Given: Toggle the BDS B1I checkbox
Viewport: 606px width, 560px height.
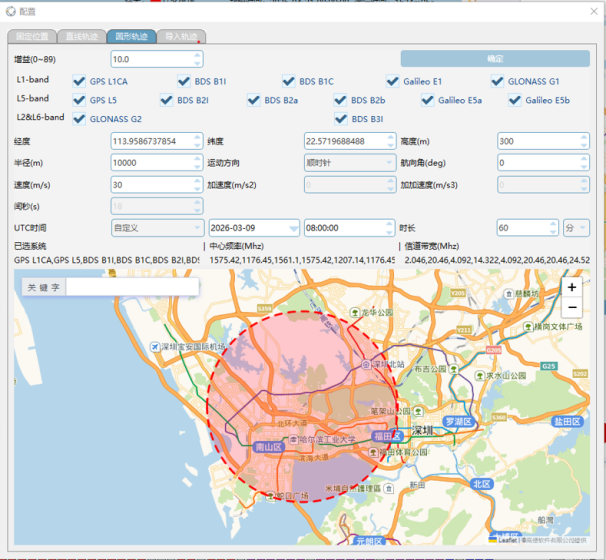Looking at the screenshot, I should pyautogui.click(x=184, y=81).
